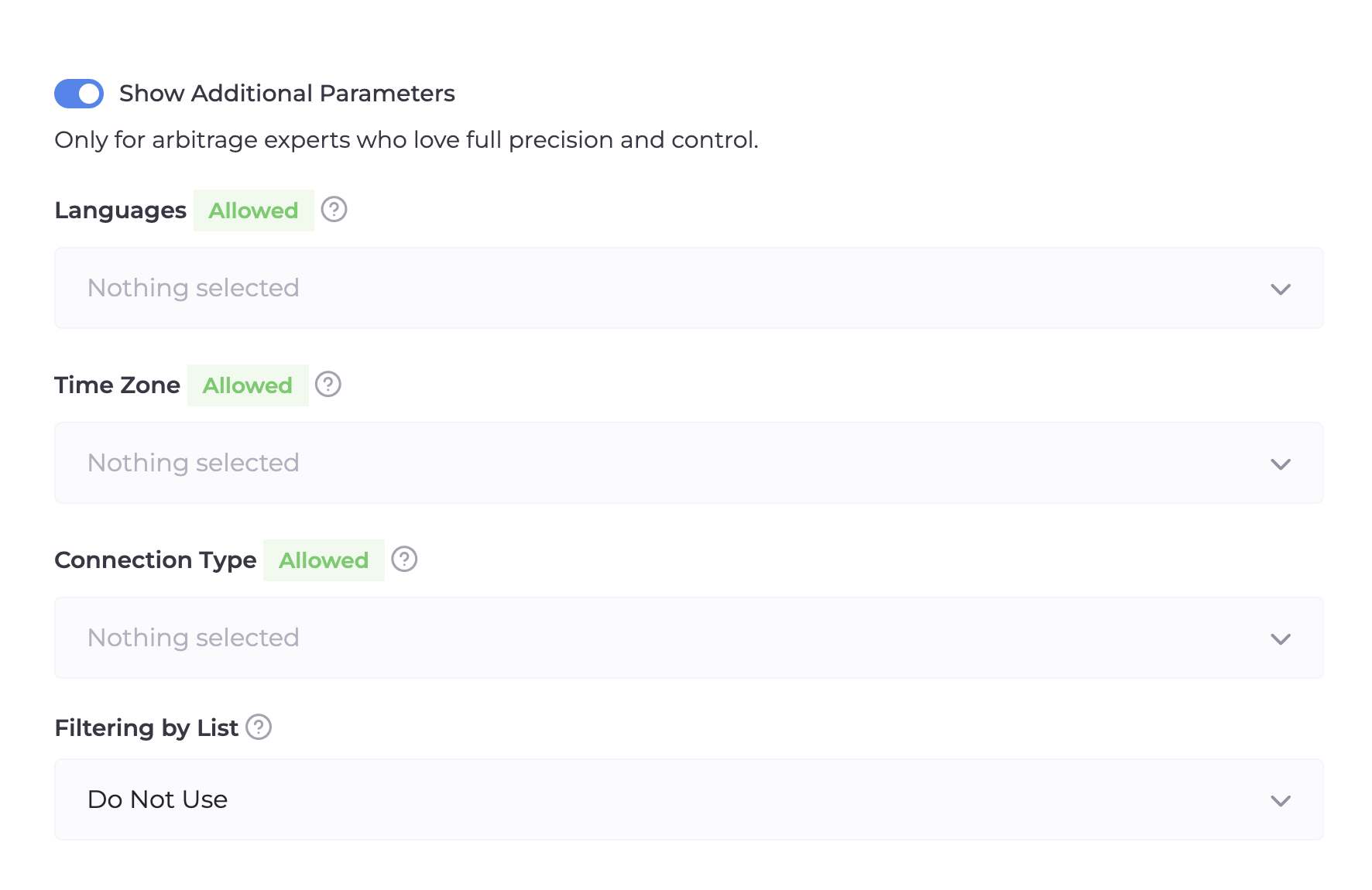Click the Filtering by List question-mark icon

point(259,727)
